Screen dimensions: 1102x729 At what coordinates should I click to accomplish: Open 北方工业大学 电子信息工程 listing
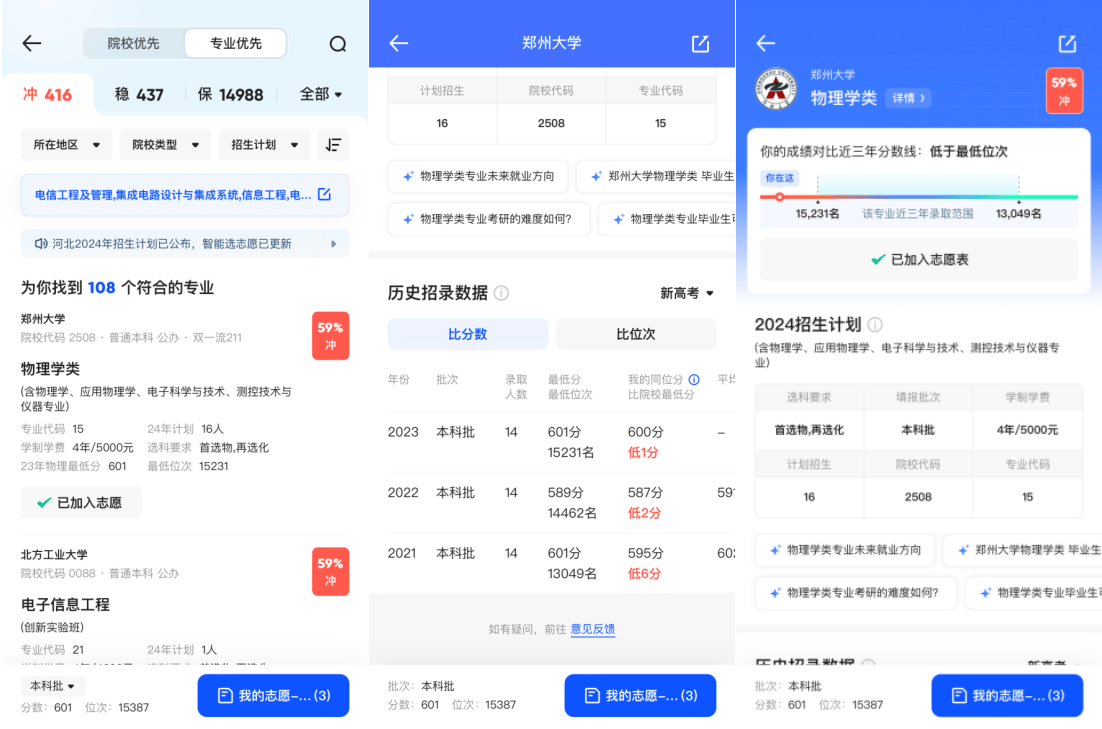coord(65,604)
